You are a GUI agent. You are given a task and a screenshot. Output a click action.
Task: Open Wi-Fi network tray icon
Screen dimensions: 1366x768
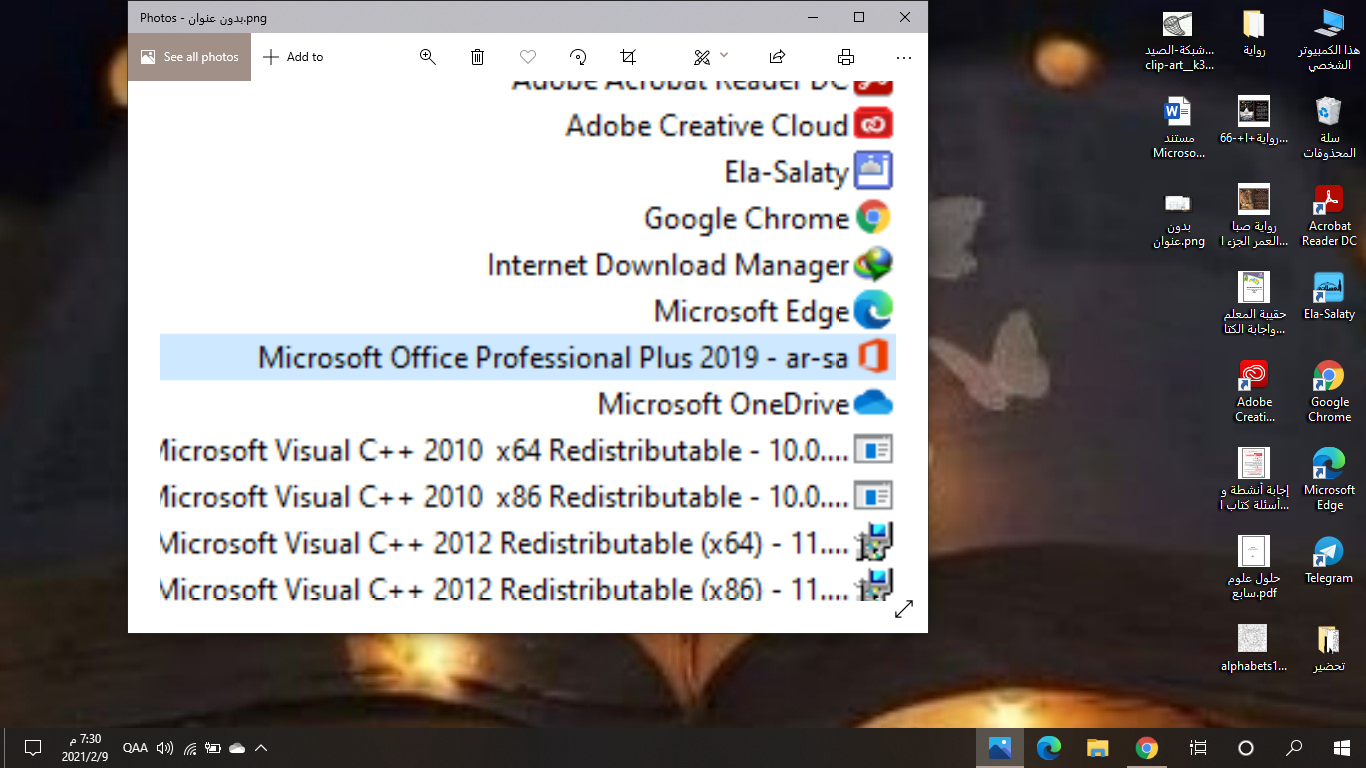190,747
